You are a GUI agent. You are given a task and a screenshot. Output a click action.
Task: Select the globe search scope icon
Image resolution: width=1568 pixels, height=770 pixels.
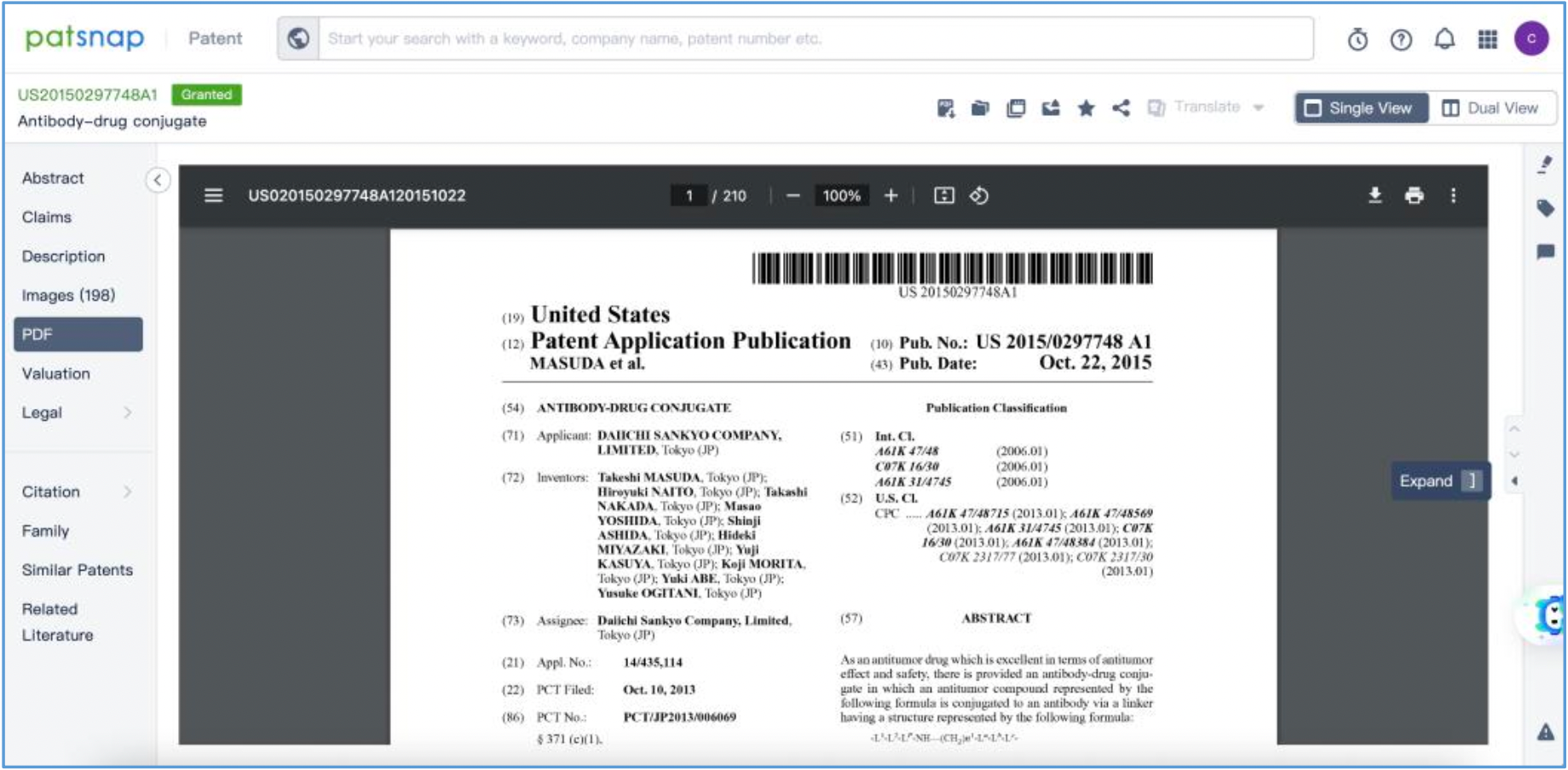coord(298,38)
